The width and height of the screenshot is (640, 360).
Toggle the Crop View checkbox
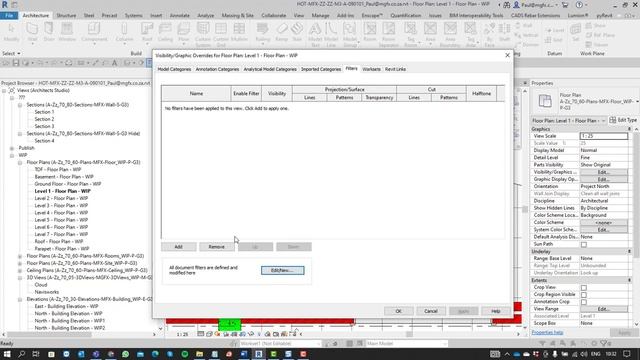[584, 288]
